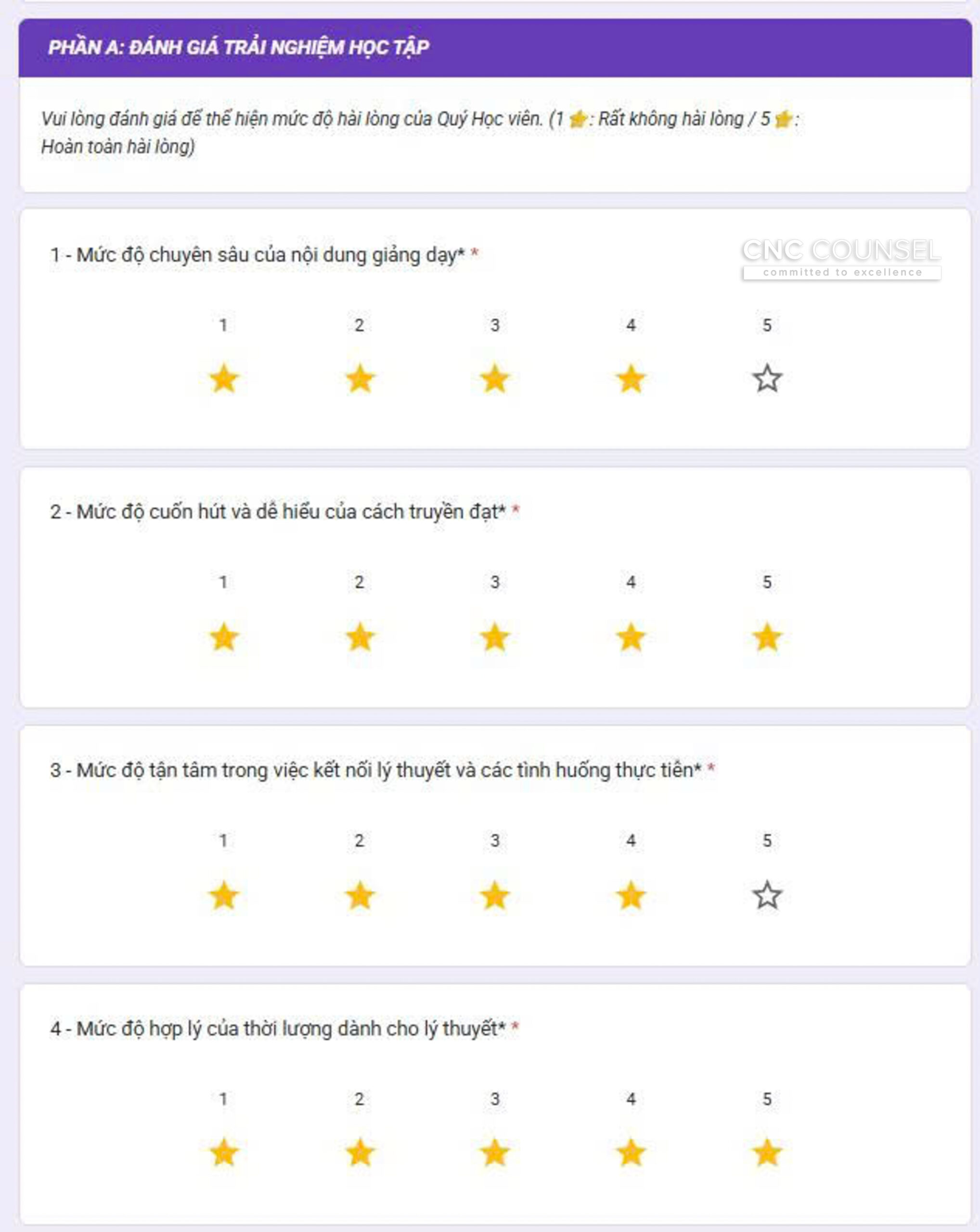The image size is (980, 1232).
Task: Click number label 5 above question 1 stars
Action: (x=767, y=325)
